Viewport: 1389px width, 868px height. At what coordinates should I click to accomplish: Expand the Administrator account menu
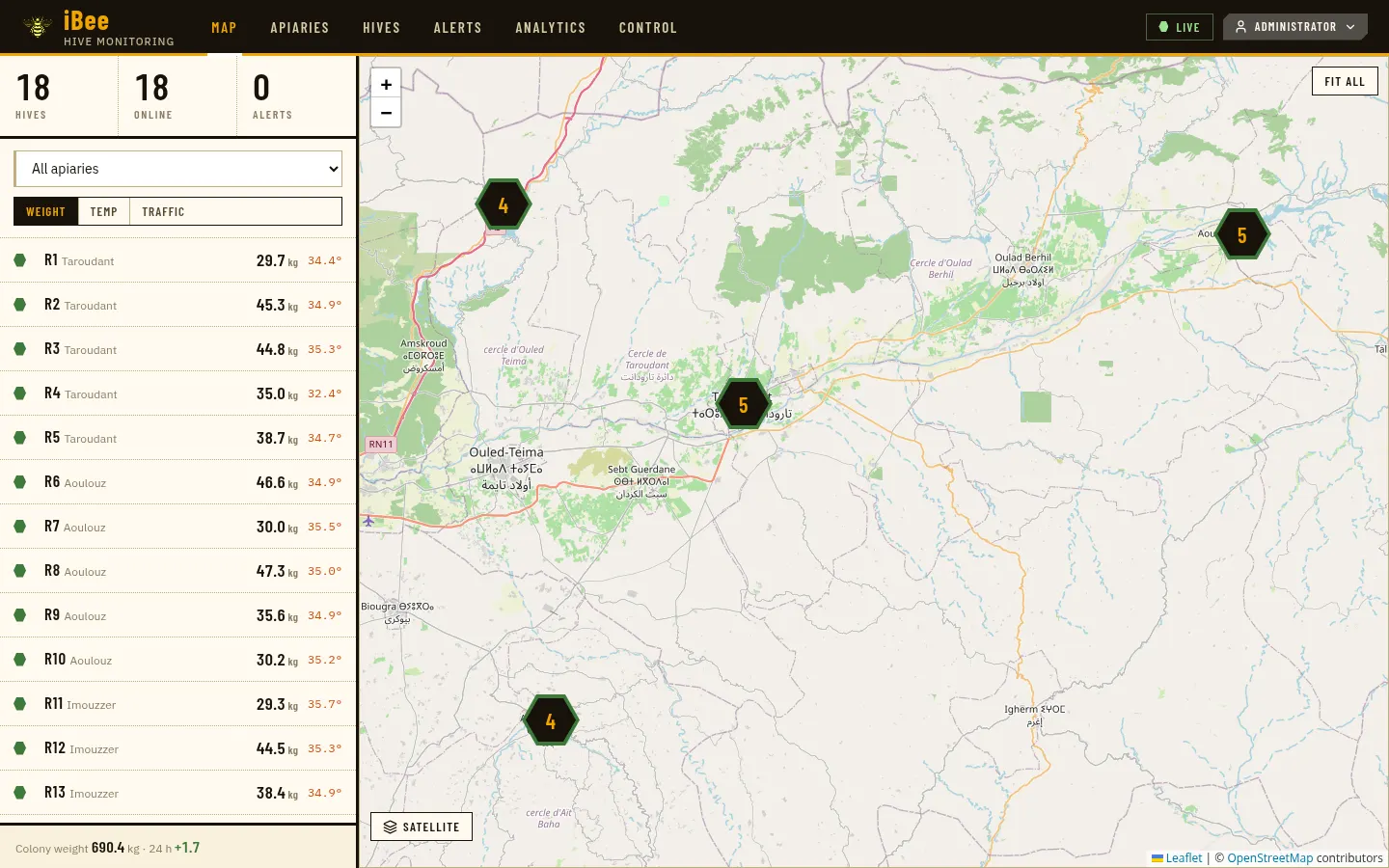pos(1295,27)
